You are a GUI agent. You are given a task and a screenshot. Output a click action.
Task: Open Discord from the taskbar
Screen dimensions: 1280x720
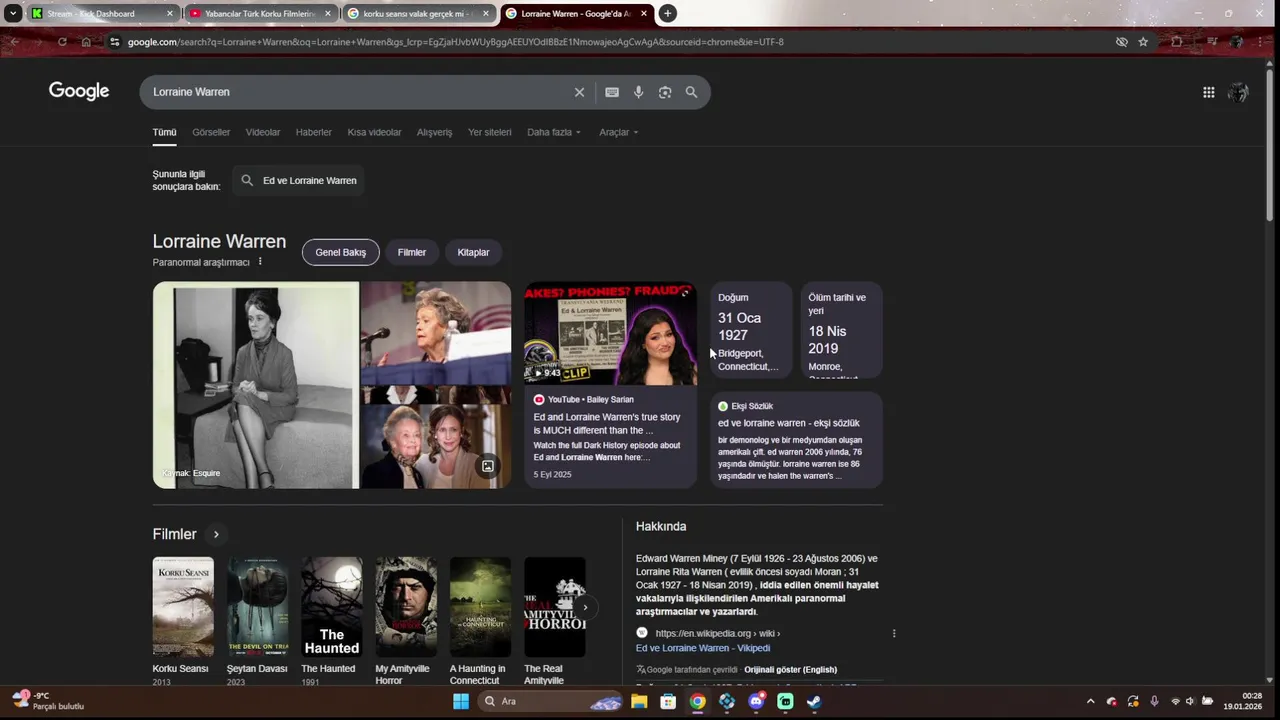tap(757, 701)
